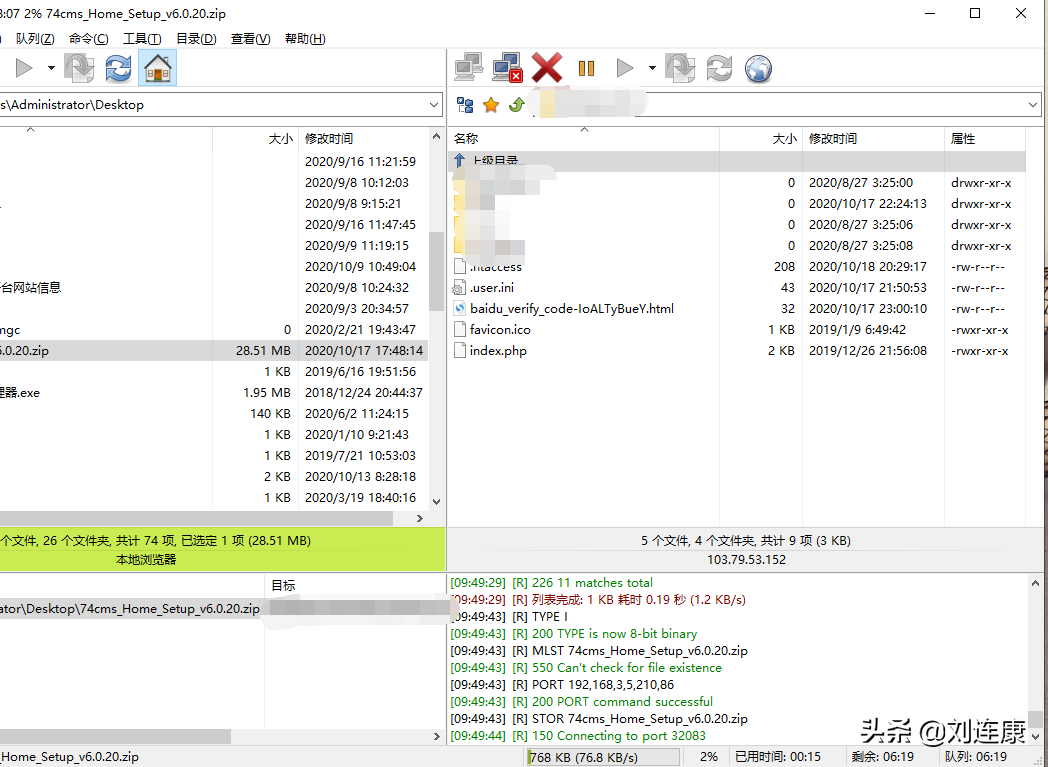1048x767 pixels.
Task: Pause the transfer with the pause icon
Action: pos(586,68)
